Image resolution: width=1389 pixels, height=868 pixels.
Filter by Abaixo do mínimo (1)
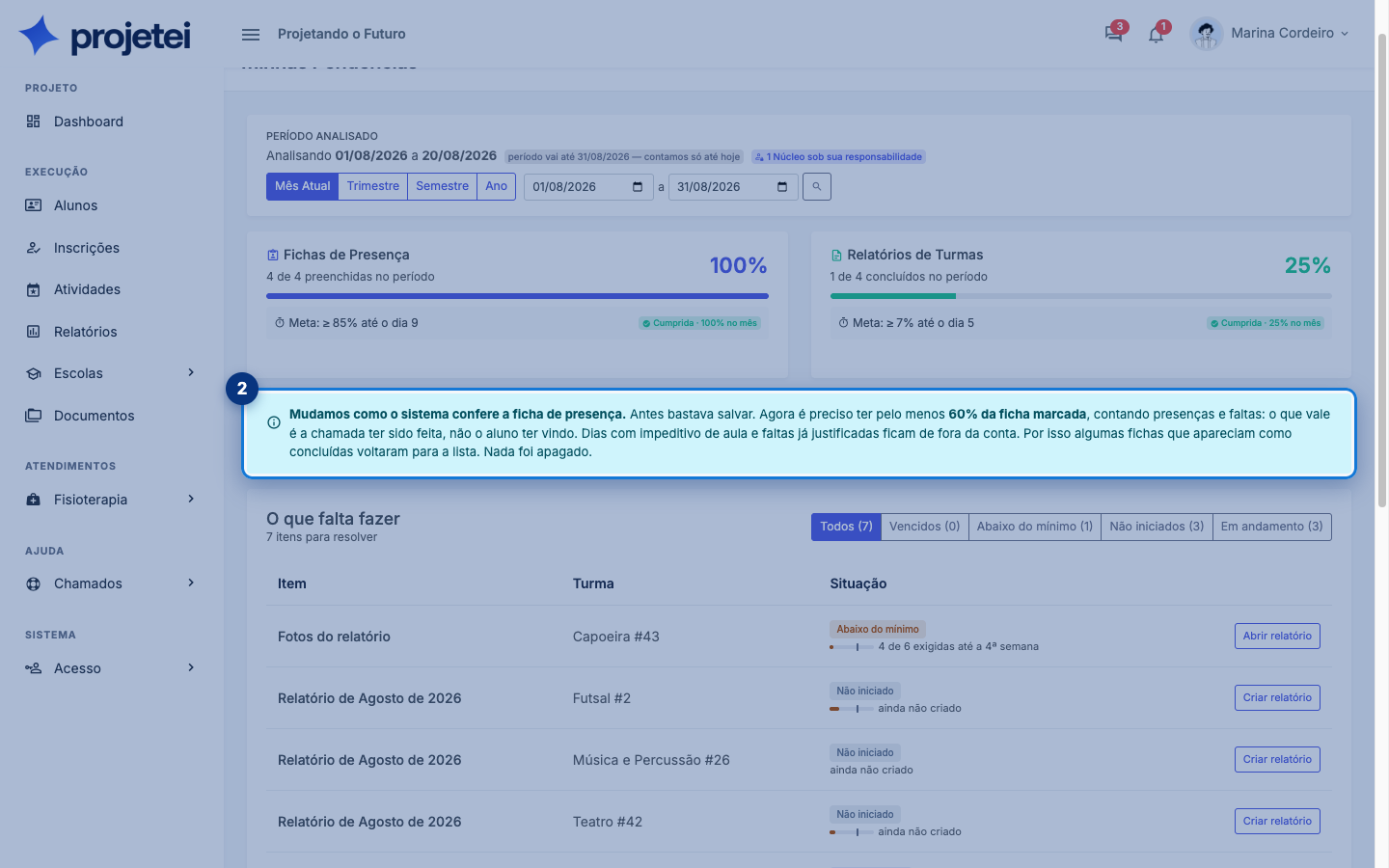point(1035,527)
